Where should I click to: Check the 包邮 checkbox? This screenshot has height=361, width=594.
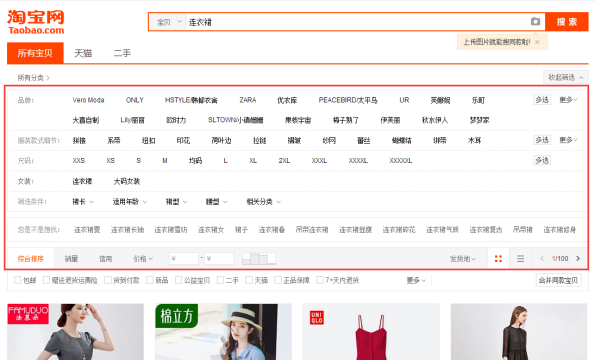17,280
